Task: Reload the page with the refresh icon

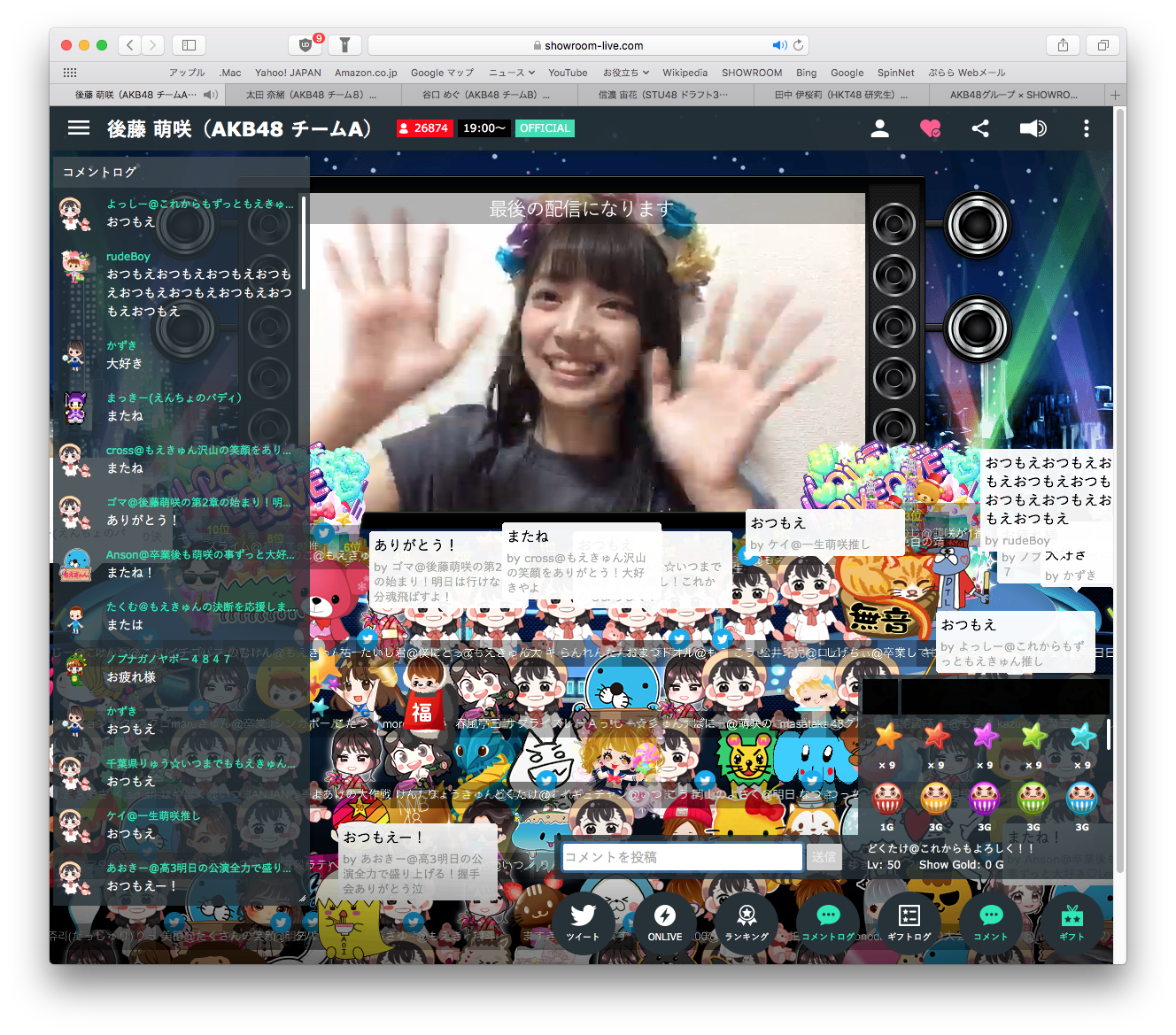Action: click(x=799, y=45)
